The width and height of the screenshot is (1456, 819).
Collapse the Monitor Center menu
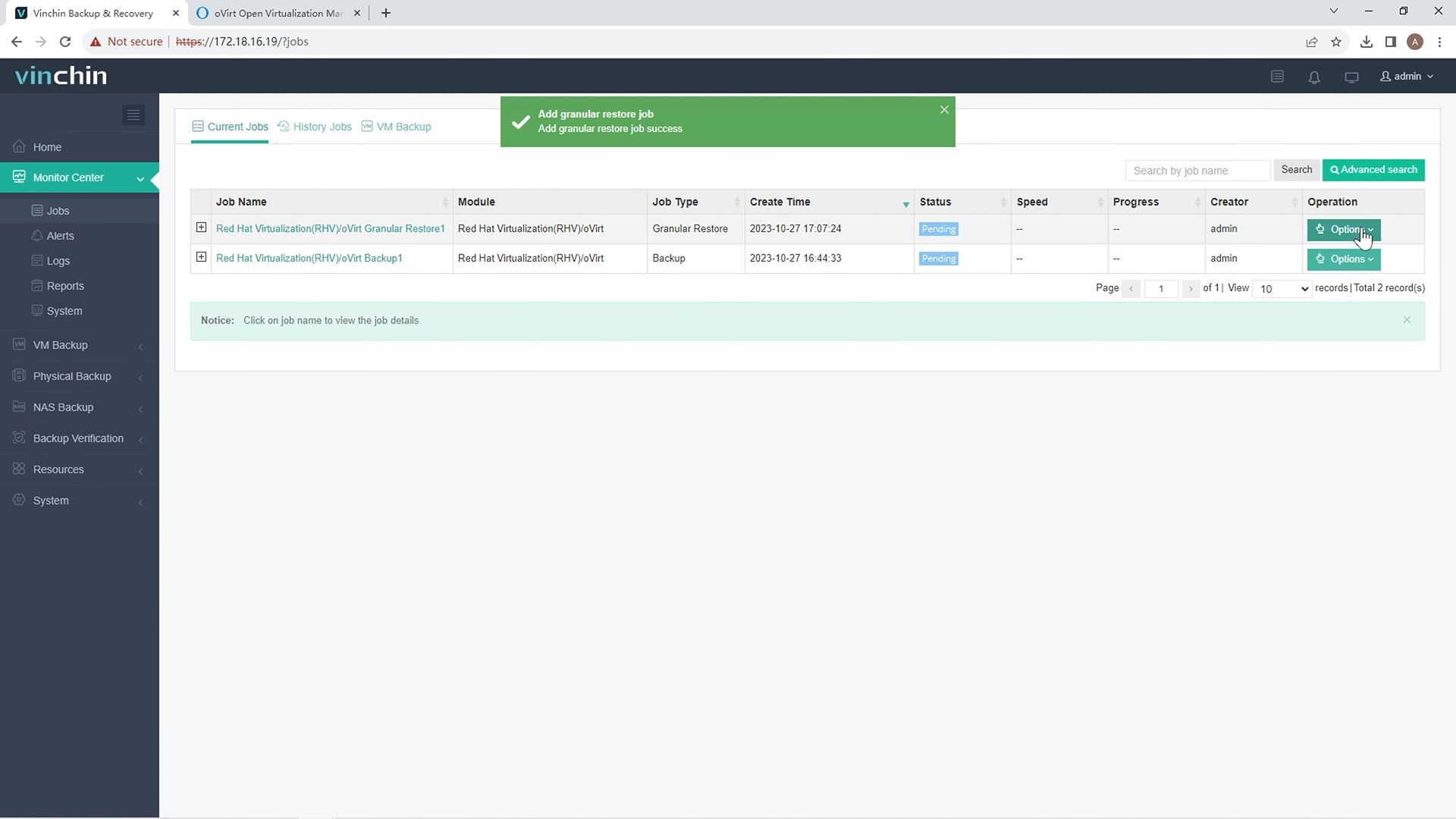click(140, 178)
